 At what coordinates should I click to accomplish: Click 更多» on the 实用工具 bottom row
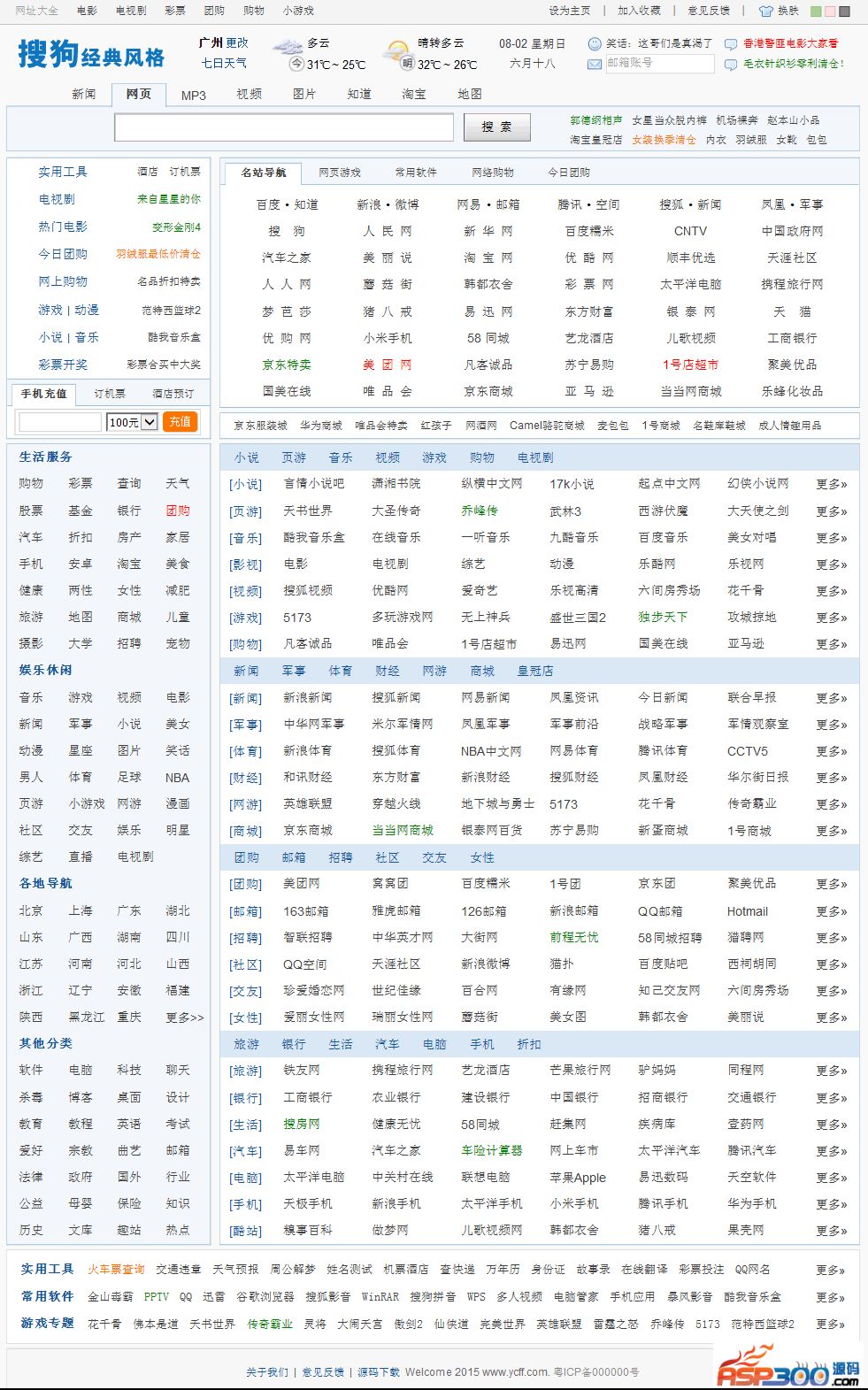(x=830, y=1270)
